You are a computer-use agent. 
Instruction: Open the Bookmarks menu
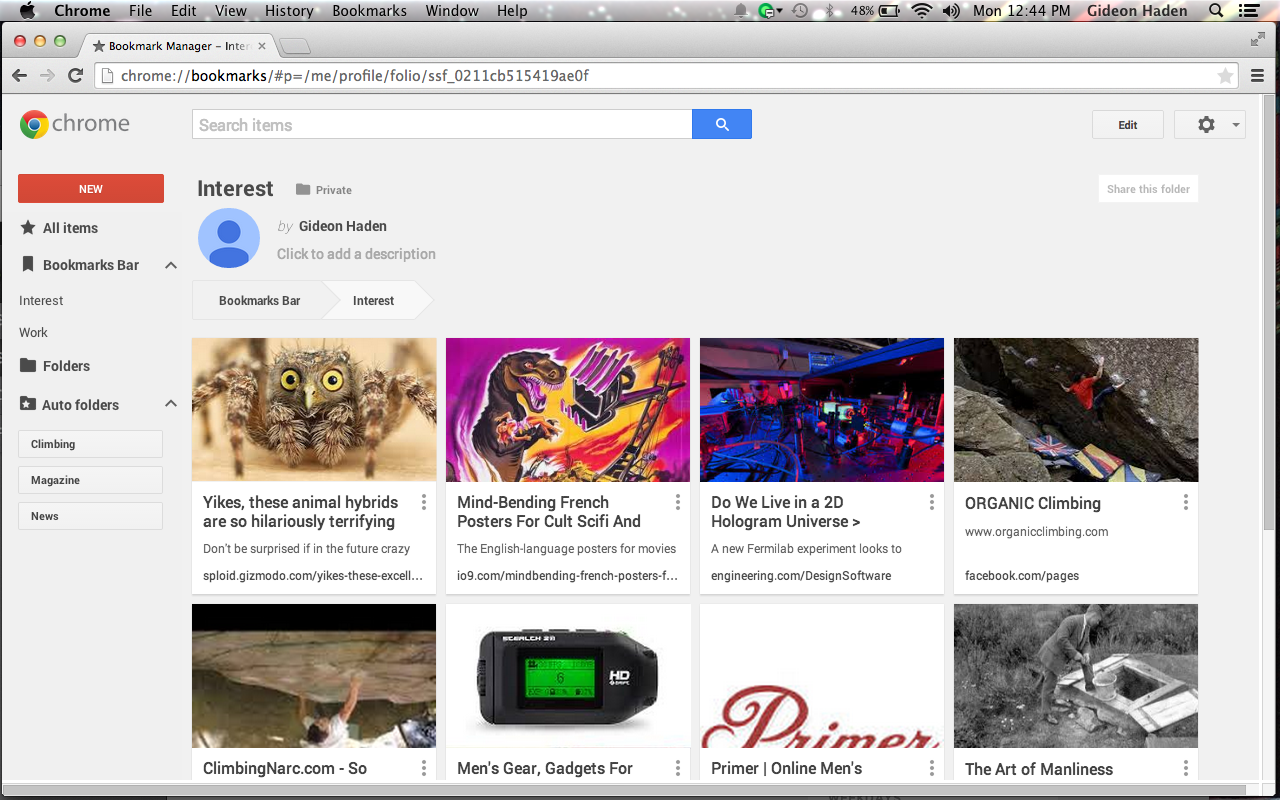click(x=369, y=11)
